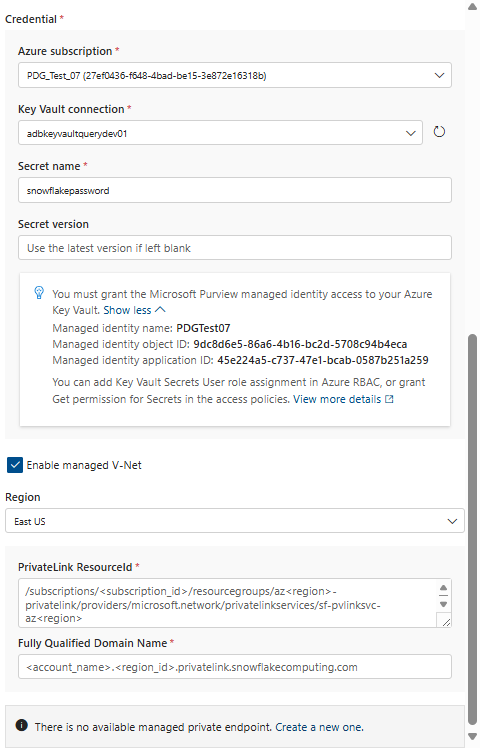
Task: Click the resize grip of ResourceId textarea
Action: [446, 622]
